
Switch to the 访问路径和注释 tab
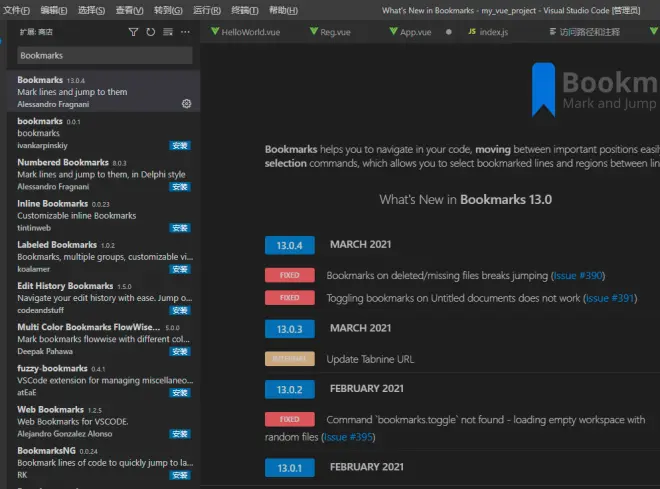[x=589, y=32]
